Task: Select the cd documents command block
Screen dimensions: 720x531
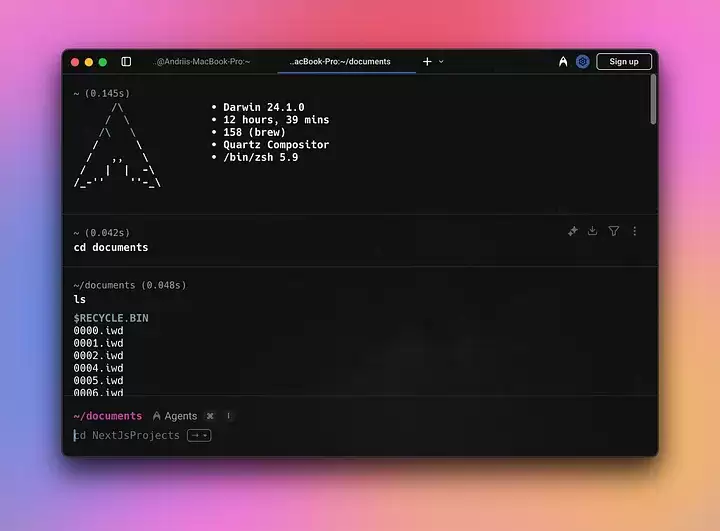Action: [300, 247]
